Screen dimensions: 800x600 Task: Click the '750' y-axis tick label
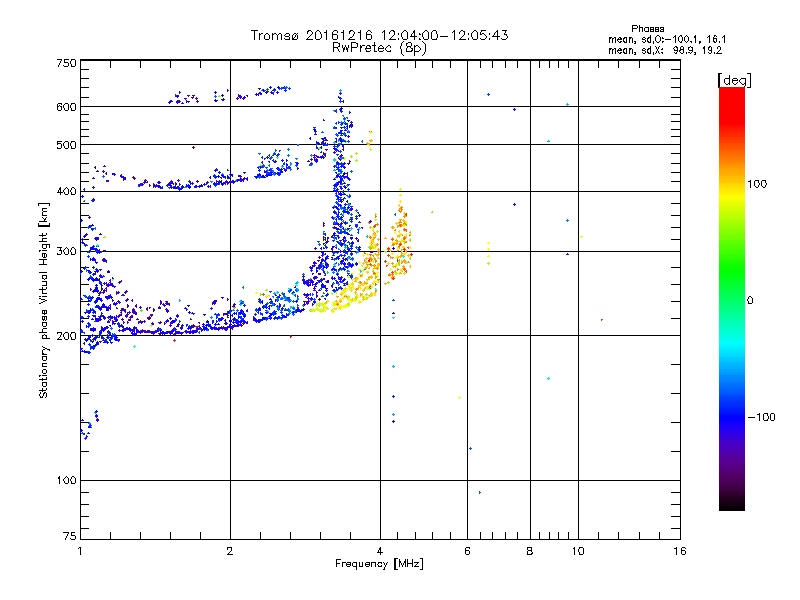66,63
